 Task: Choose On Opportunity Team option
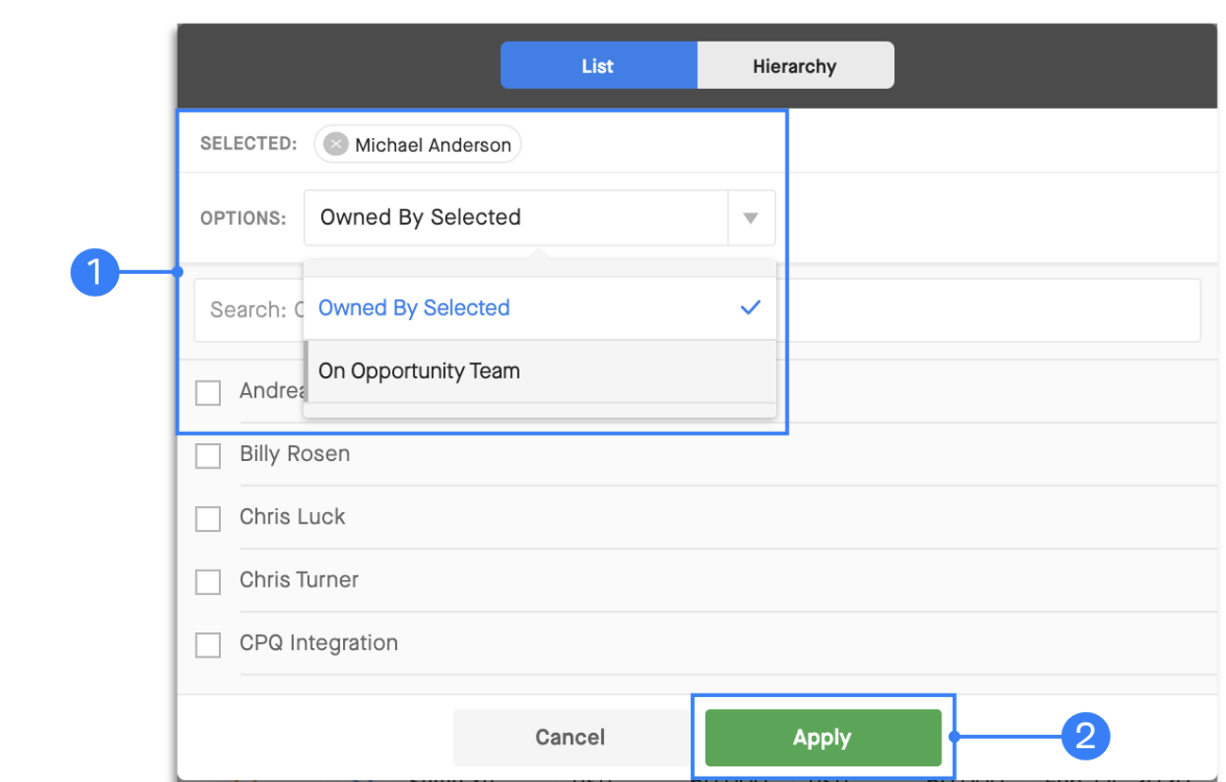click(540, 371)
